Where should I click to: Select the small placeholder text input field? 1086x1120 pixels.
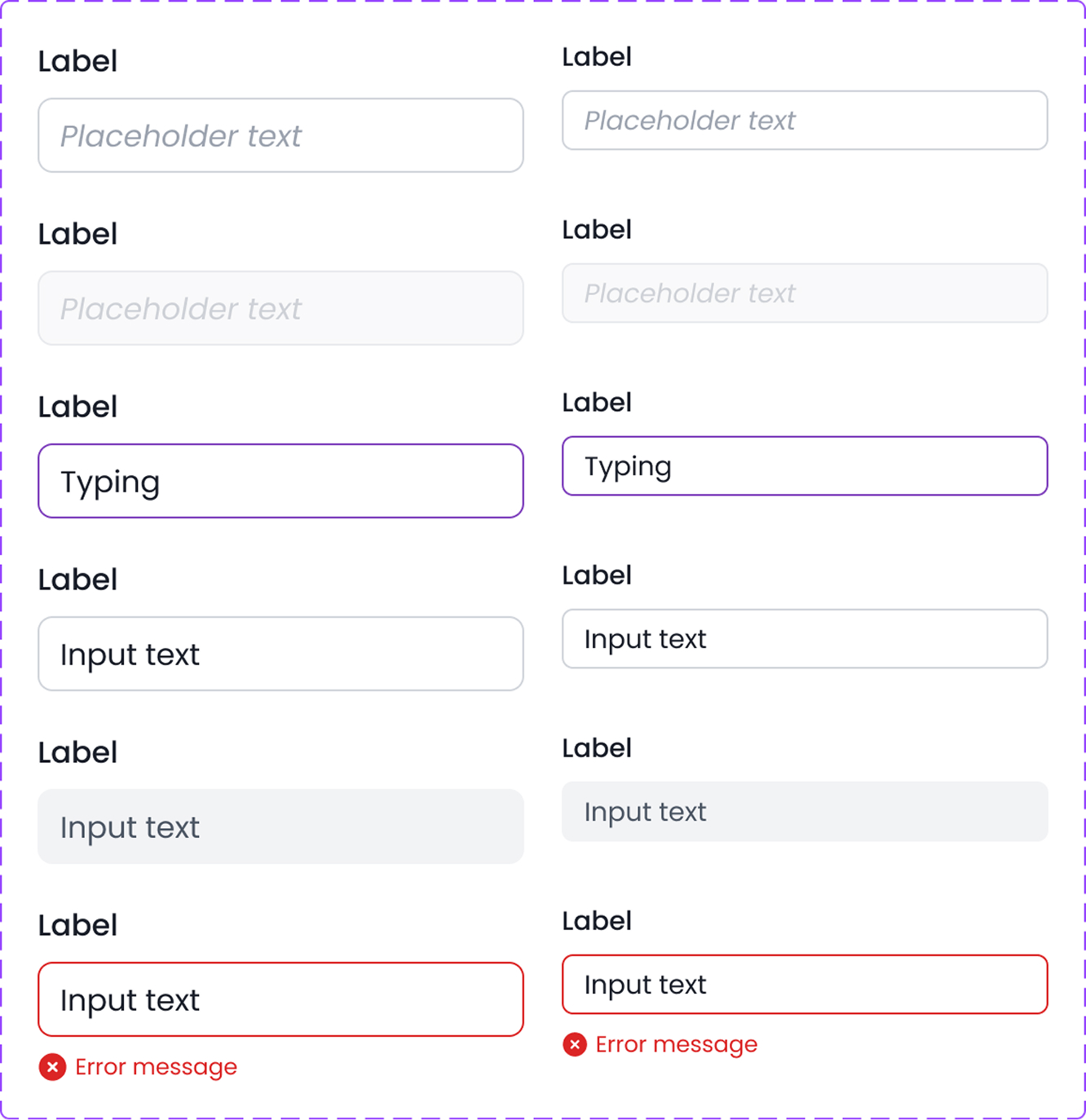(805, 121)
